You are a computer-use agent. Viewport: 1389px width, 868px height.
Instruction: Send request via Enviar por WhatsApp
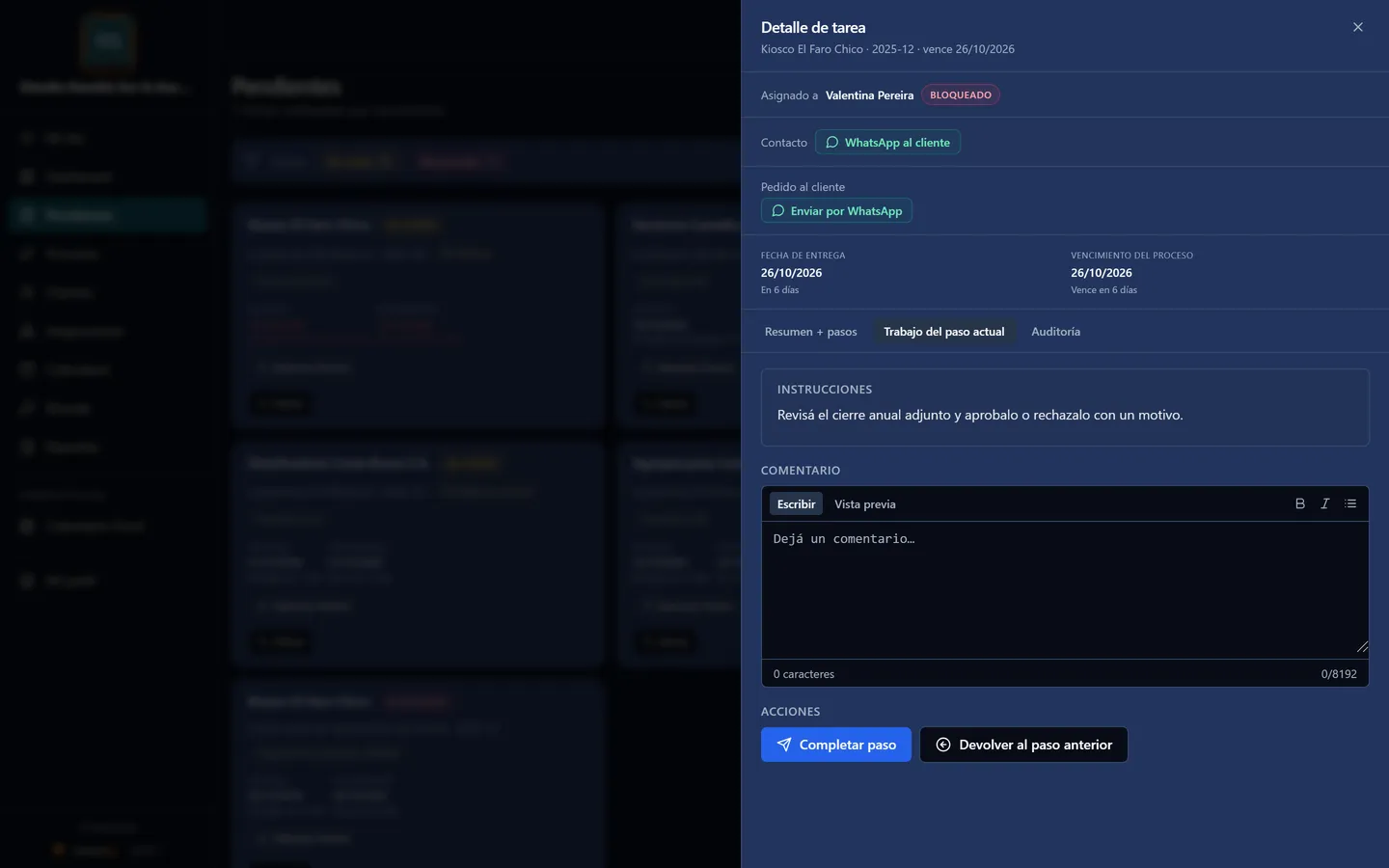point(836,211)
